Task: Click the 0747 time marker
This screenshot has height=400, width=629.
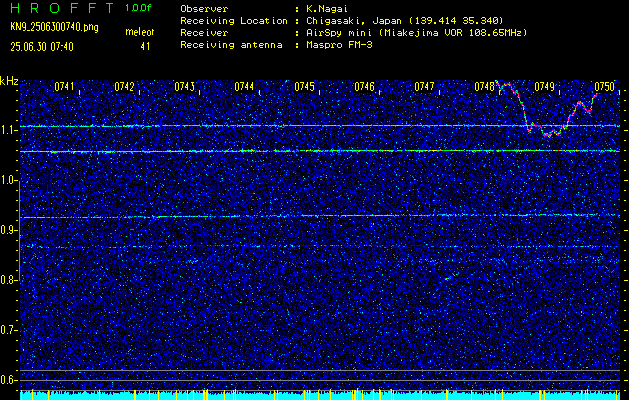Action: coord(424,86)
